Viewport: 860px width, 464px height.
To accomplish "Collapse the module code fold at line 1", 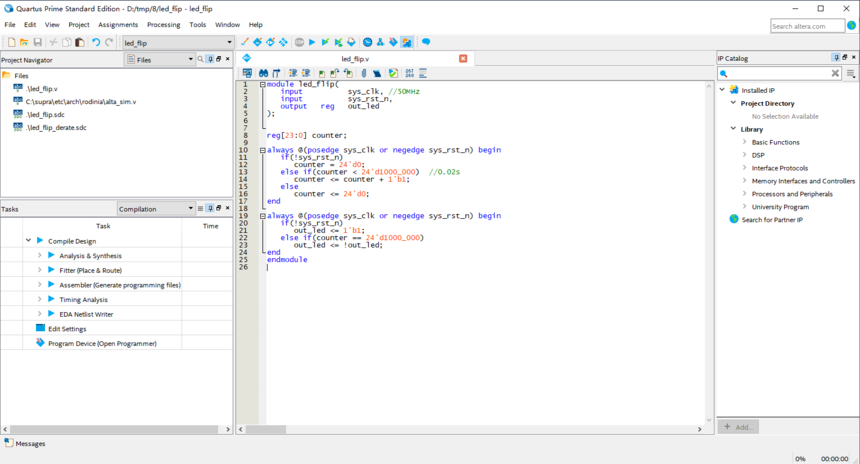I will 263,84.
